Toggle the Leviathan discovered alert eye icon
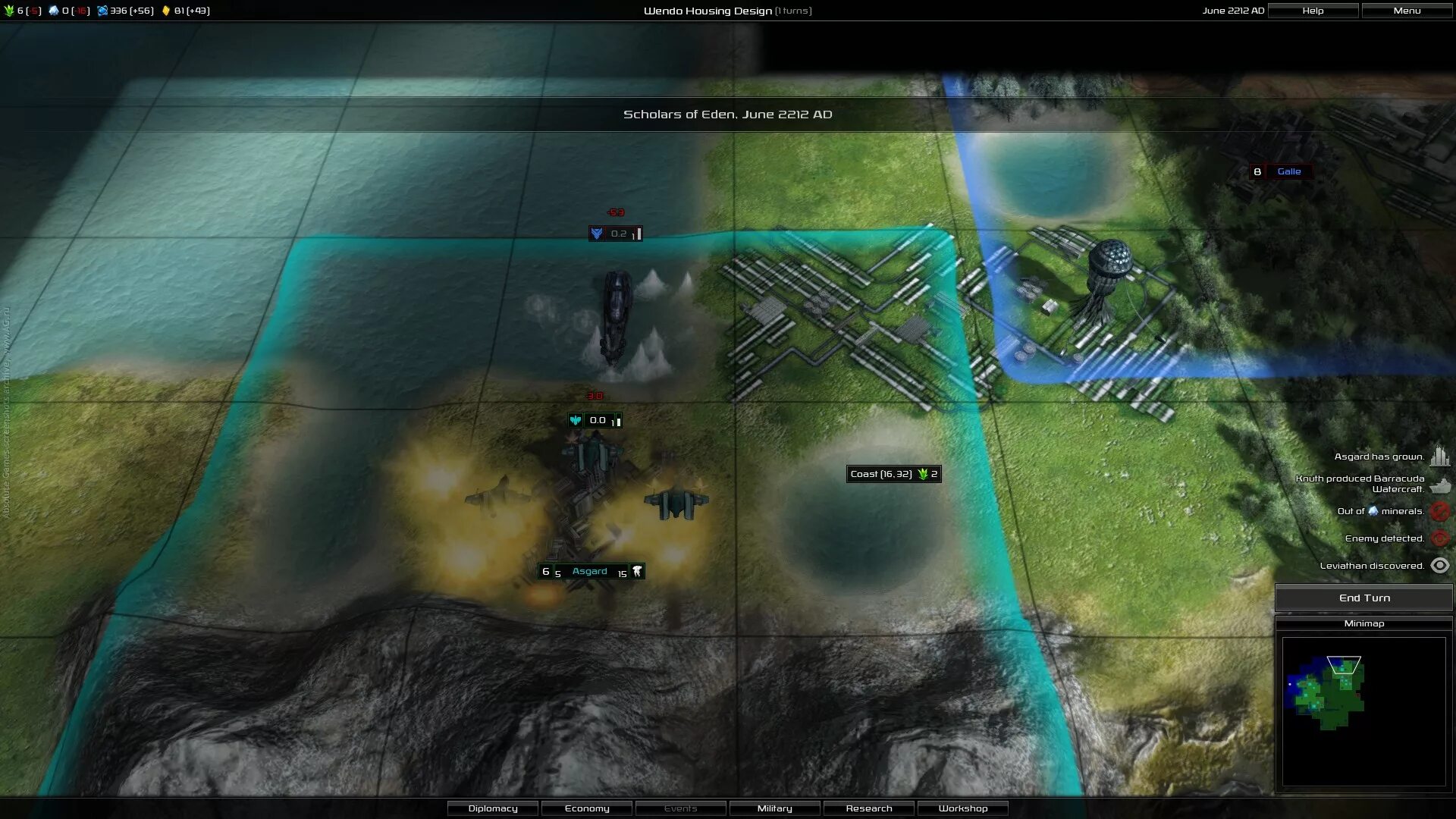Screen dimensions: 1456x819 point(1440,565)
